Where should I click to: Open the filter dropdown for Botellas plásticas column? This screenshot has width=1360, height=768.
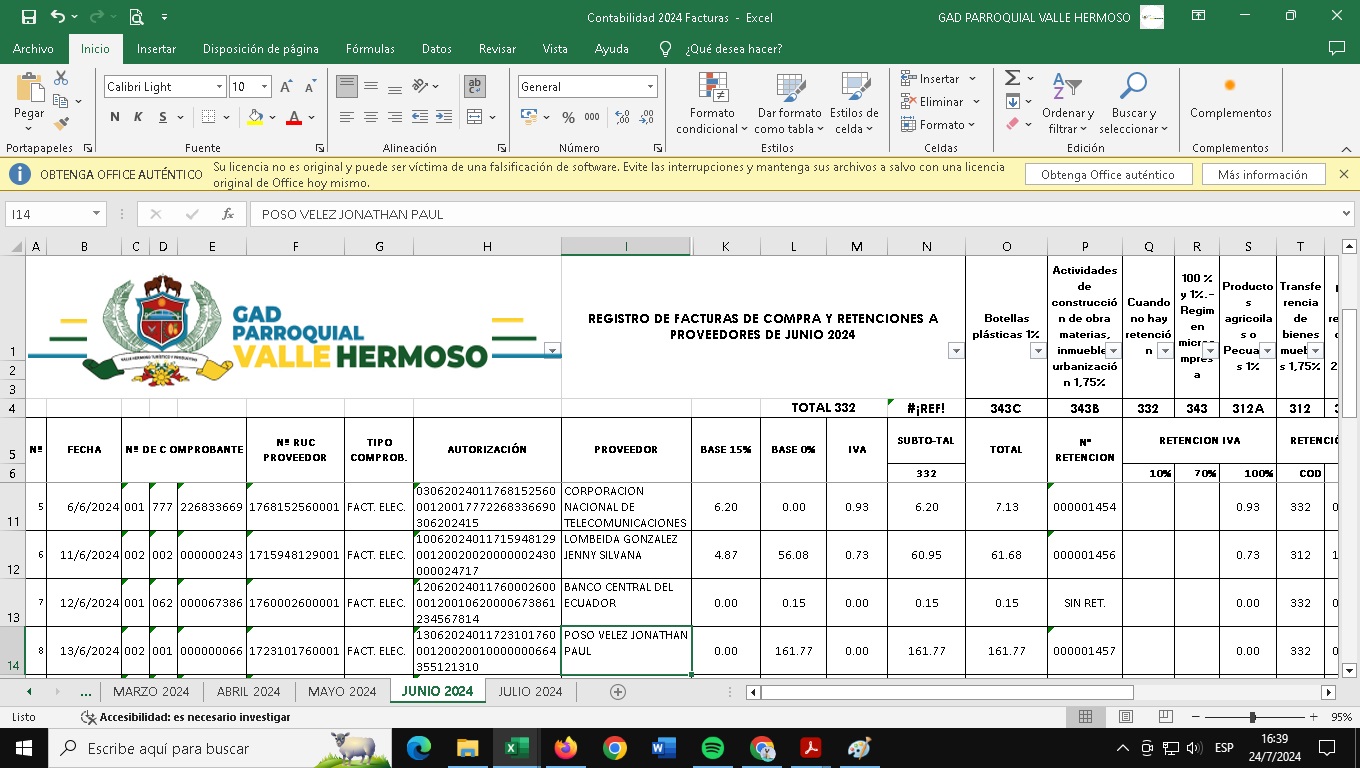(x=1037, y=351)
